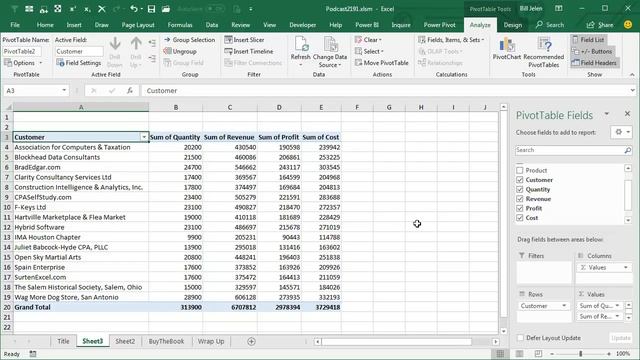Click the Refresh data icon
The height and width of the screenshot is (360, 640).
301,44
